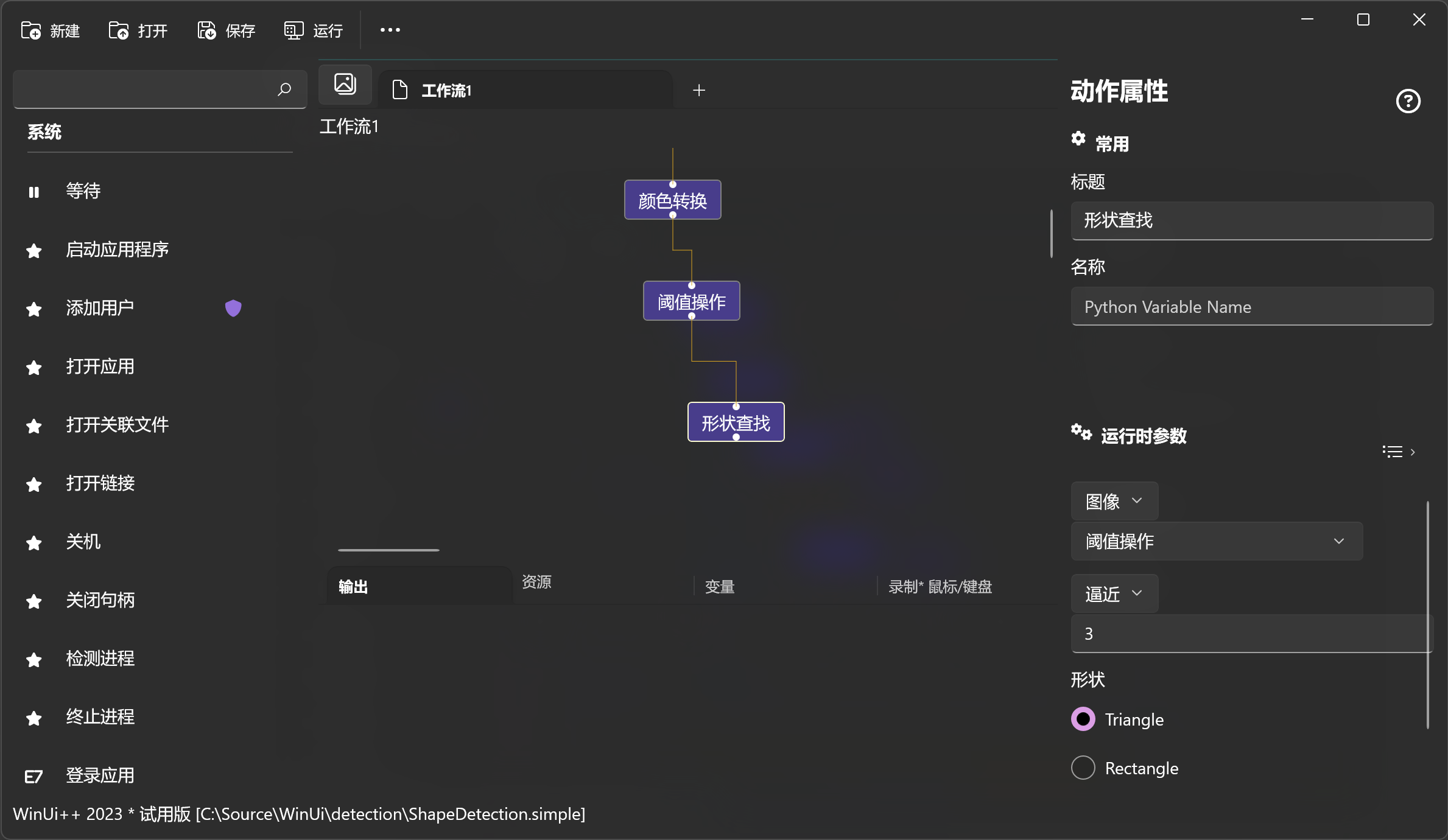This screenshot has height=840, width=1448.
Task: Open help via the question mark icon
Action: tap(1408, 101)
